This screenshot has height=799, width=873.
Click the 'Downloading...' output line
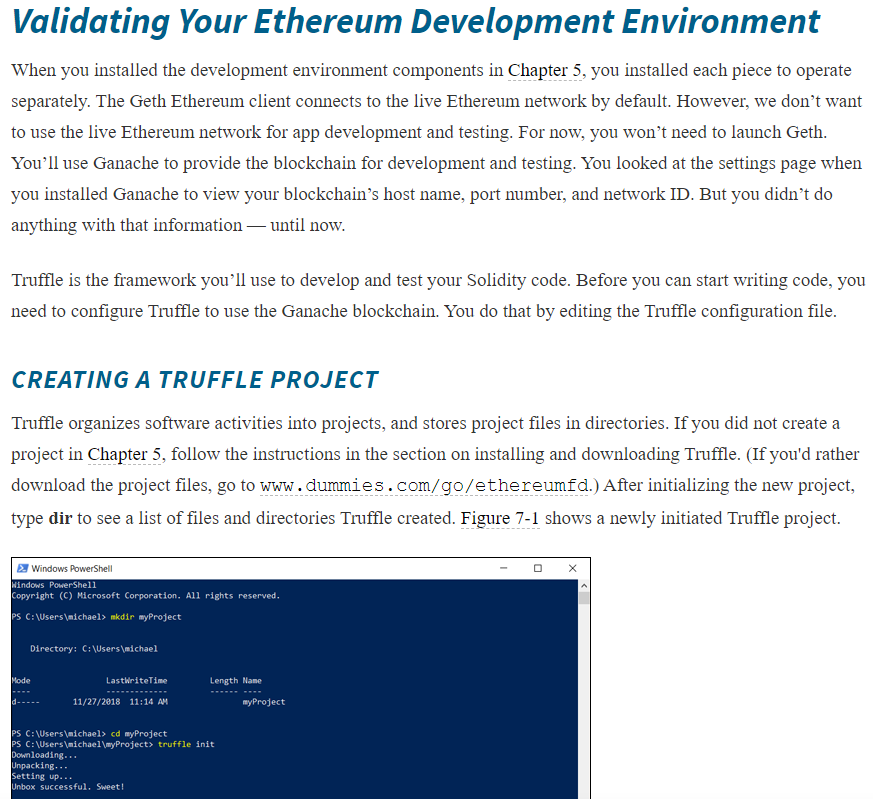pos(45,756)
